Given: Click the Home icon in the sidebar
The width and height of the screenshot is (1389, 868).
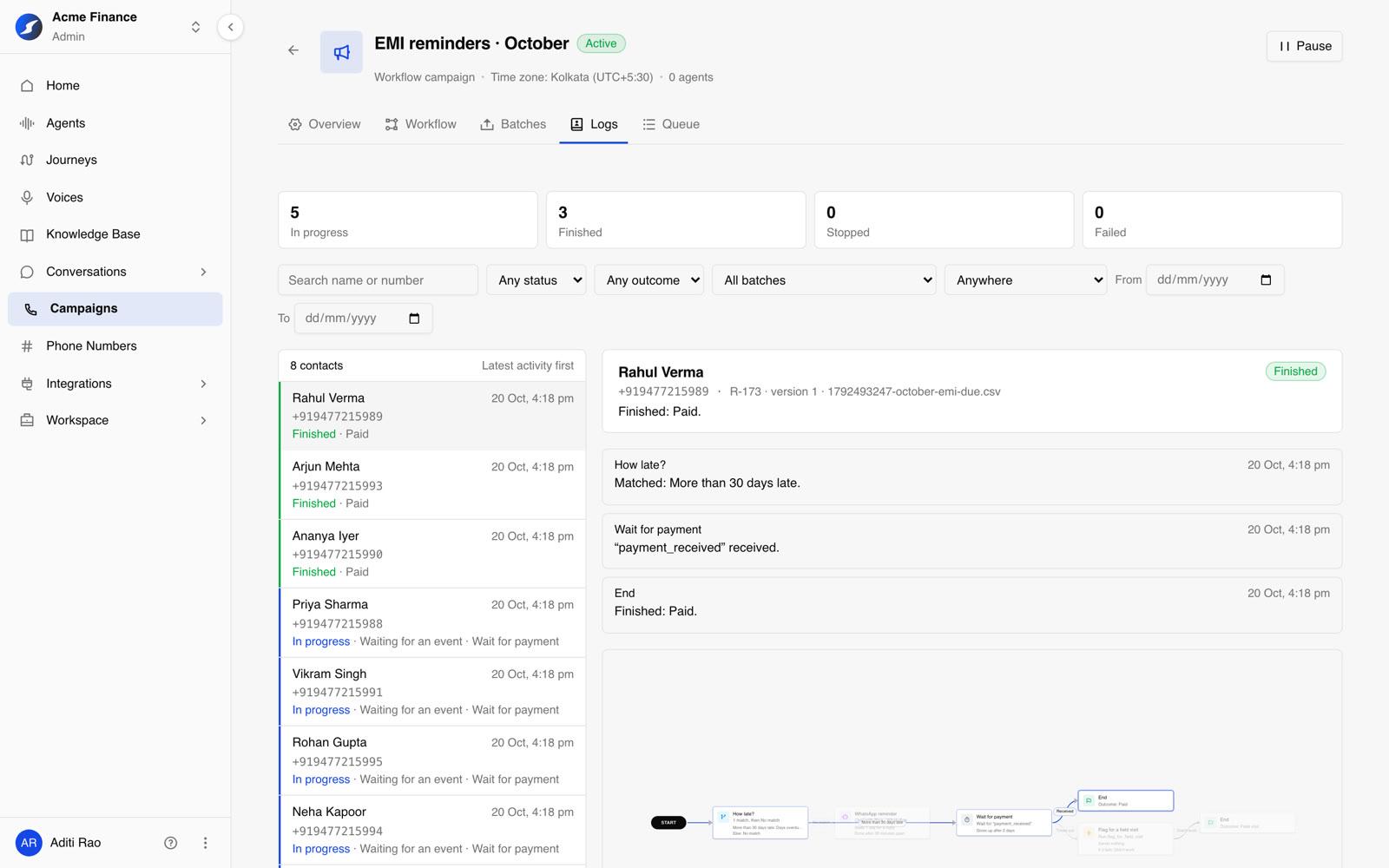Looking at the screenshot, I should [x=27, y=86].
